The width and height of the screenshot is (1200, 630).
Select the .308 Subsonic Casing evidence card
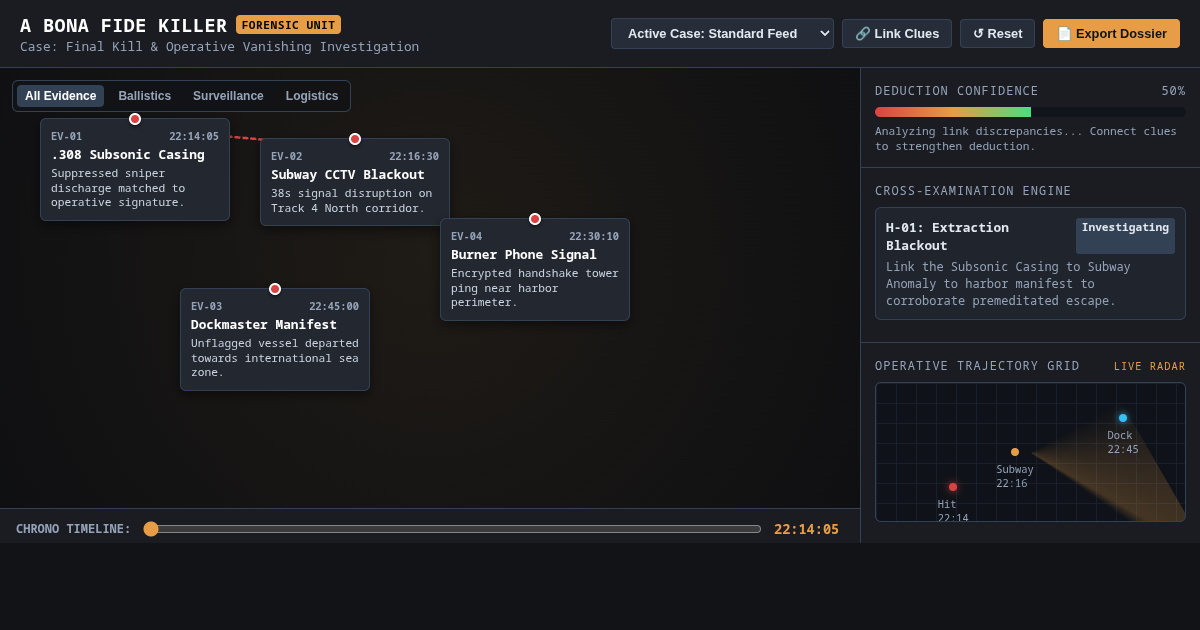click(x=135, y=169)
